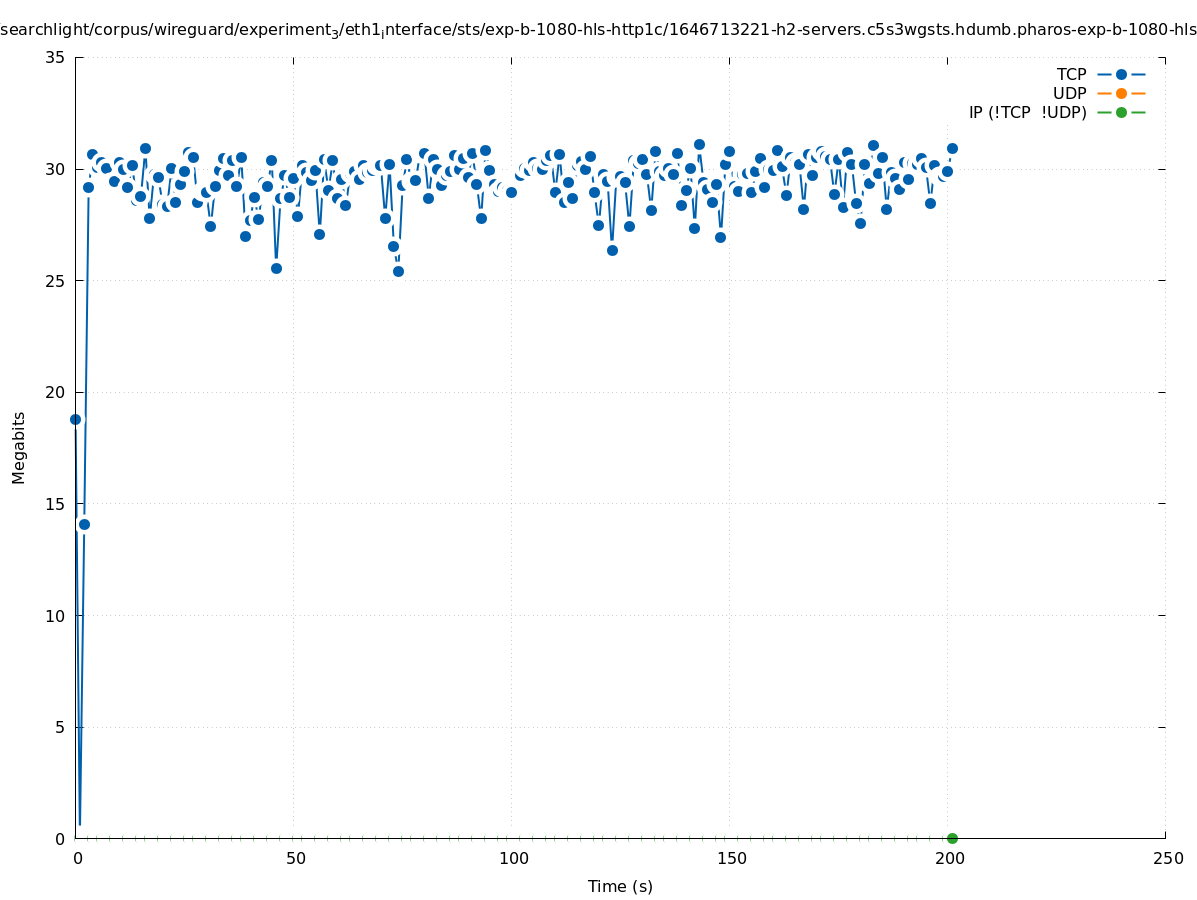1197x900 pixels.
Task: Click the first TCP point near 19 Megabits
Action: (x=75, y=419)
